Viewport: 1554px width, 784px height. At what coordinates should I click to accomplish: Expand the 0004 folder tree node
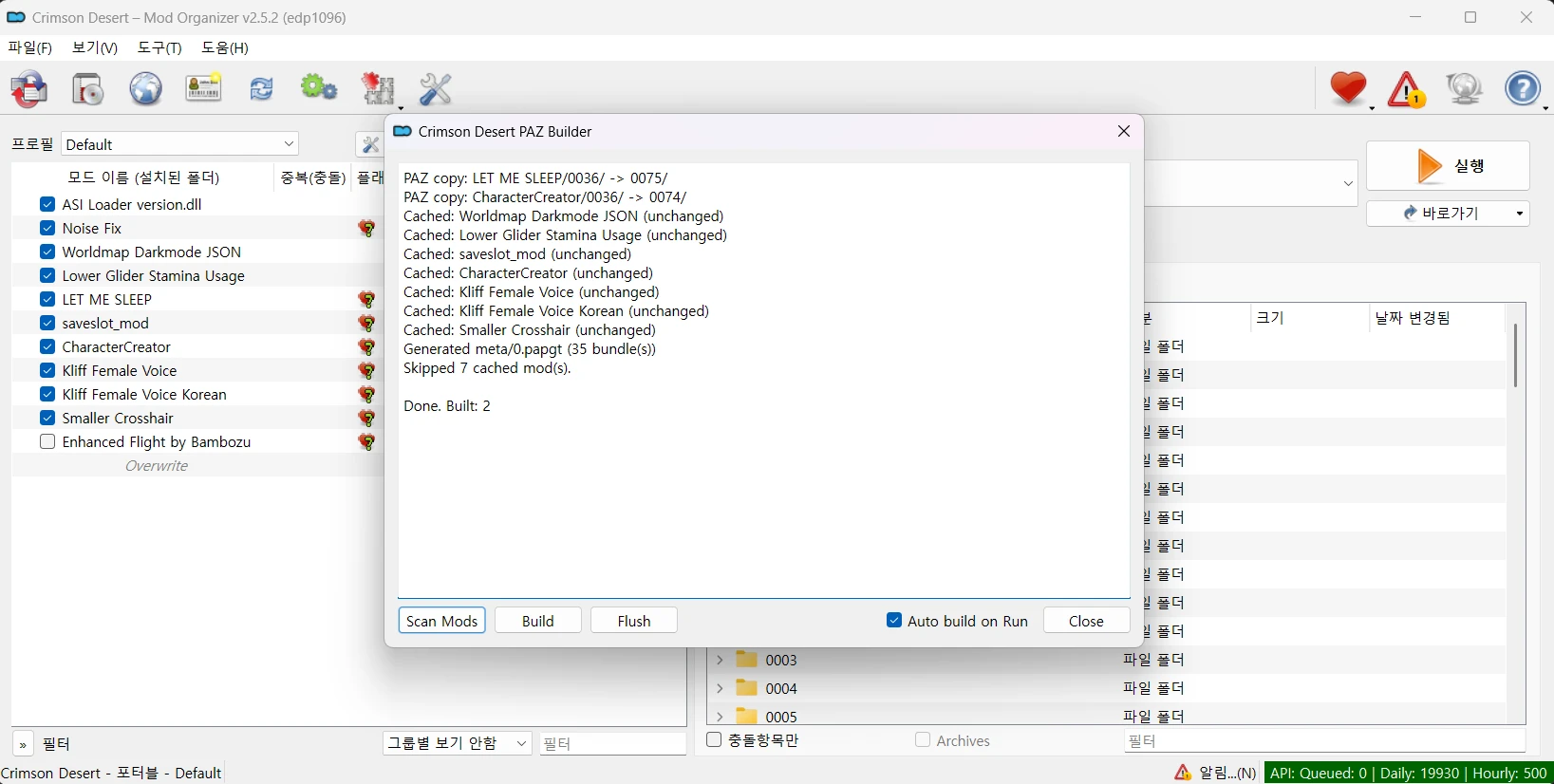720,688
